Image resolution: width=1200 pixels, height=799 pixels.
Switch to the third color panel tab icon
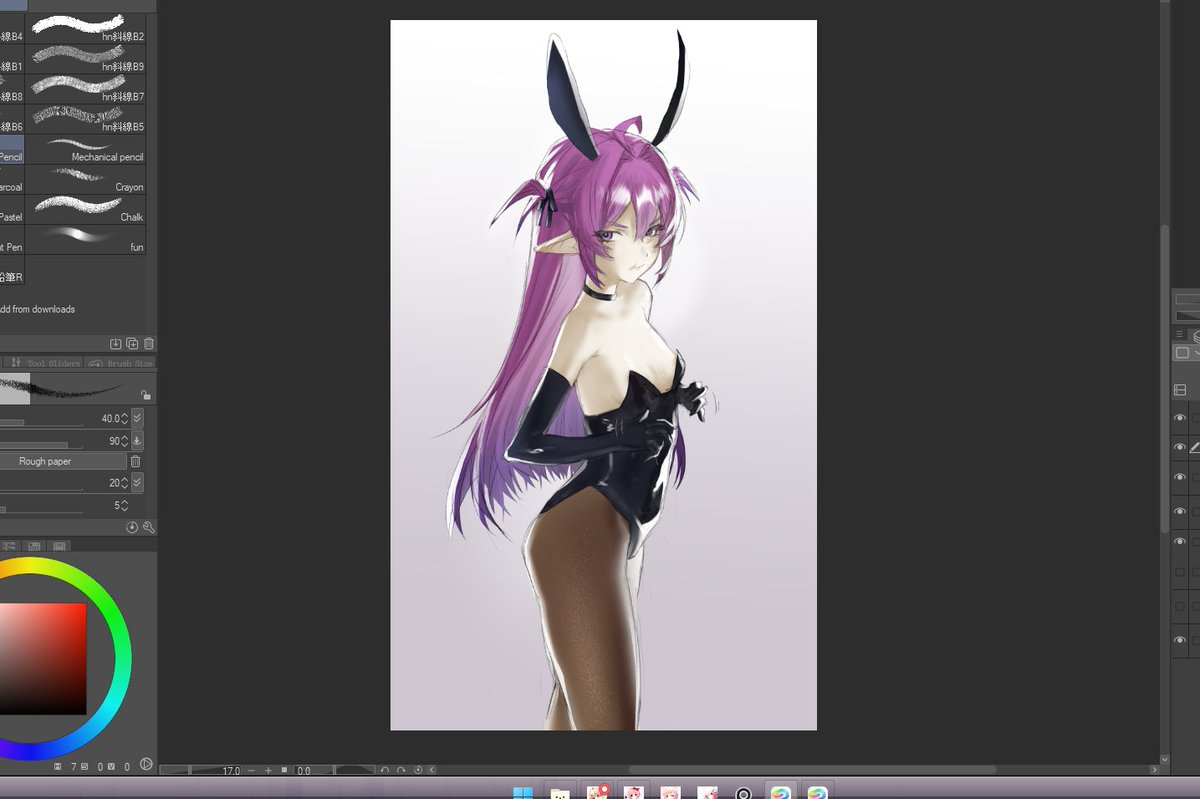click(x=59, y=546)
